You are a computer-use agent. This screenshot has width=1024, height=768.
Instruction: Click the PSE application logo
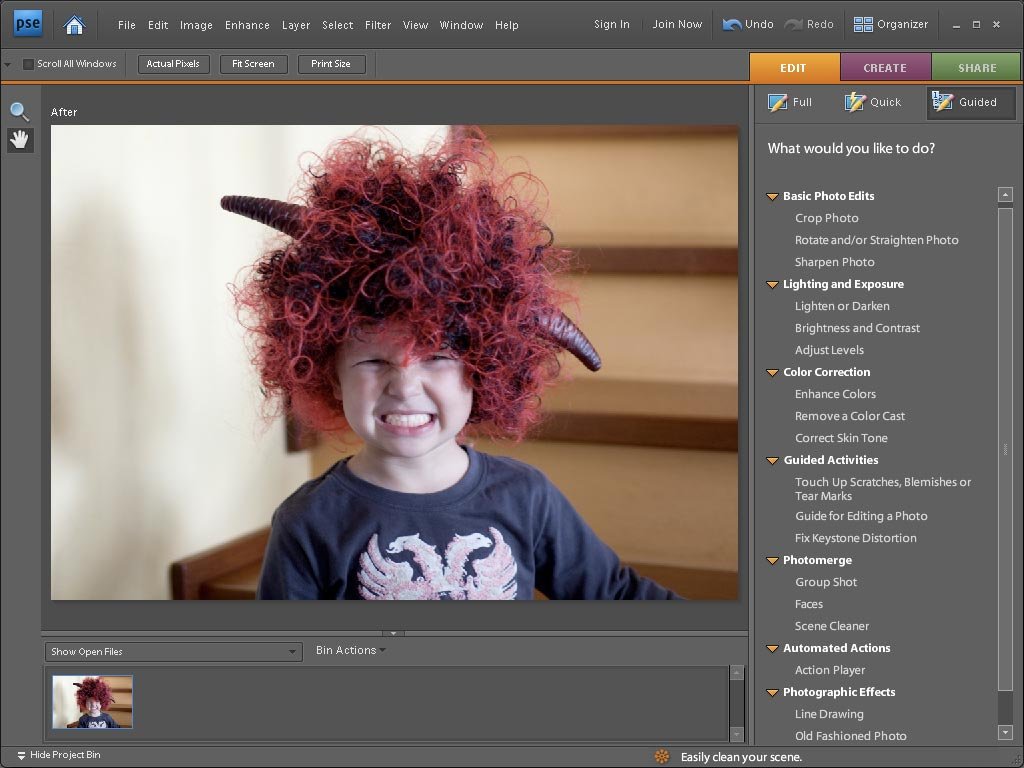(x=28, y=24)
